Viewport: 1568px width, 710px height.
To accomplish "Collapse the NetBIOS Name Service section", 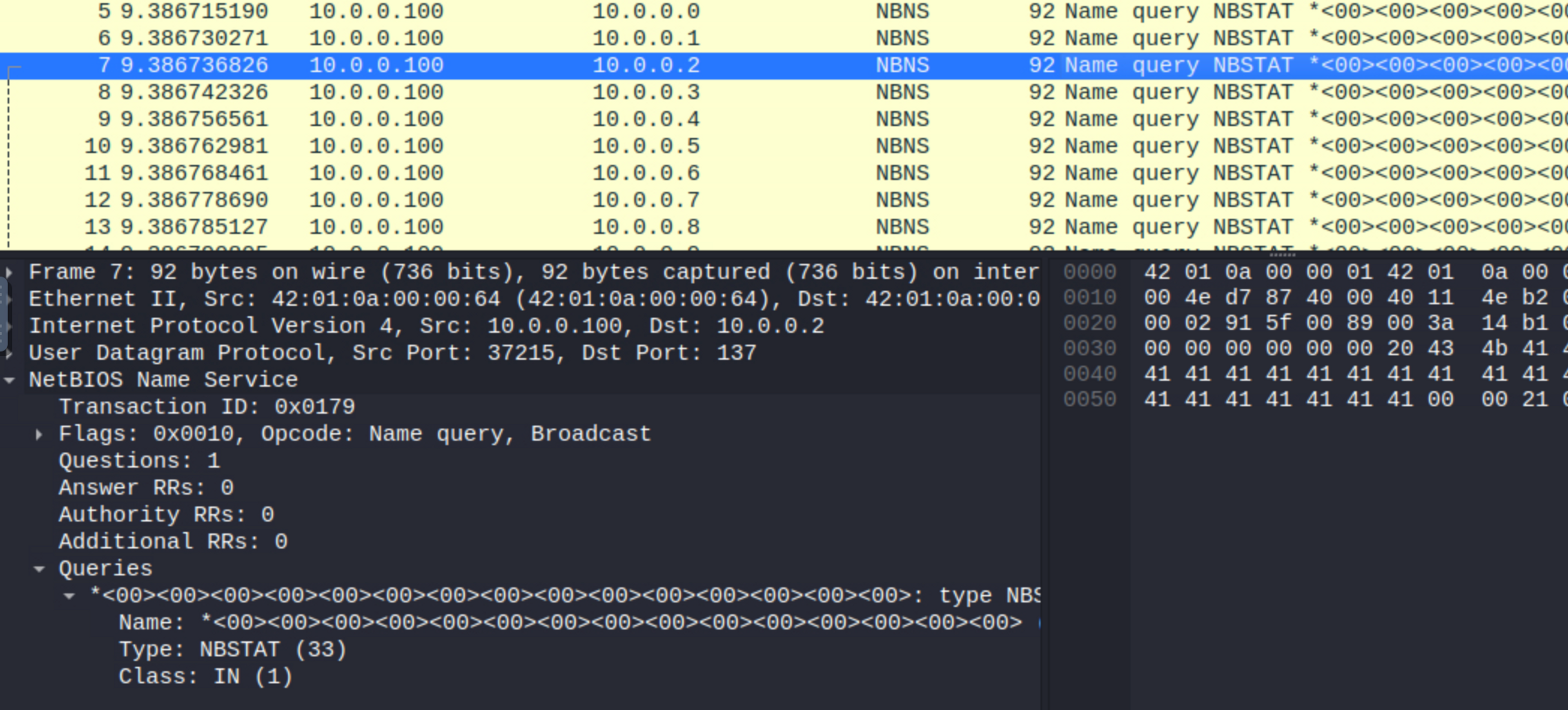I will [9, 380].
